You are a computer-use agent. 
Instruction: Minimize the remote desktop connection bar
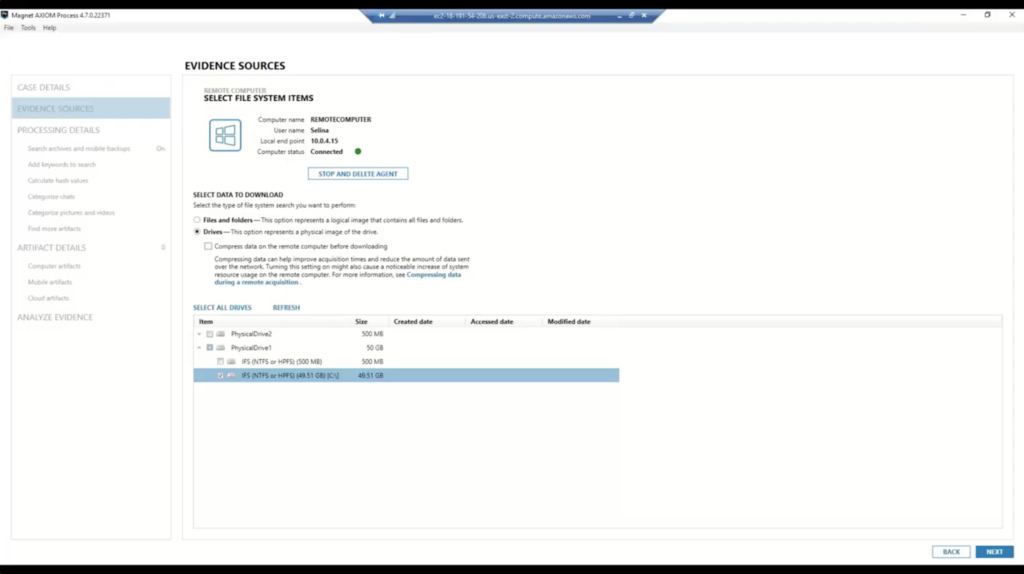(619, 16)
